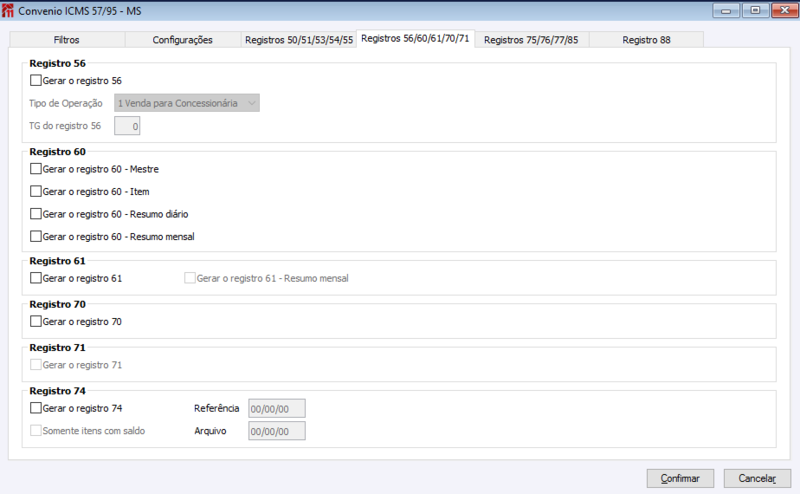Close the Convenio ICMS 57/95 window
The height and width of the screenshot is (494, 800).
pyautogui.click(x=785, y=10)
